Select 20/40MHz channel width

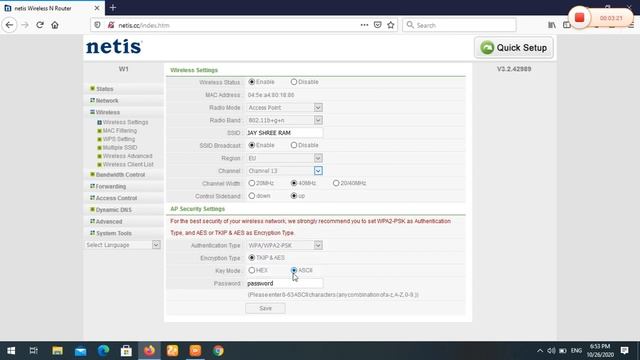[336, 183]
